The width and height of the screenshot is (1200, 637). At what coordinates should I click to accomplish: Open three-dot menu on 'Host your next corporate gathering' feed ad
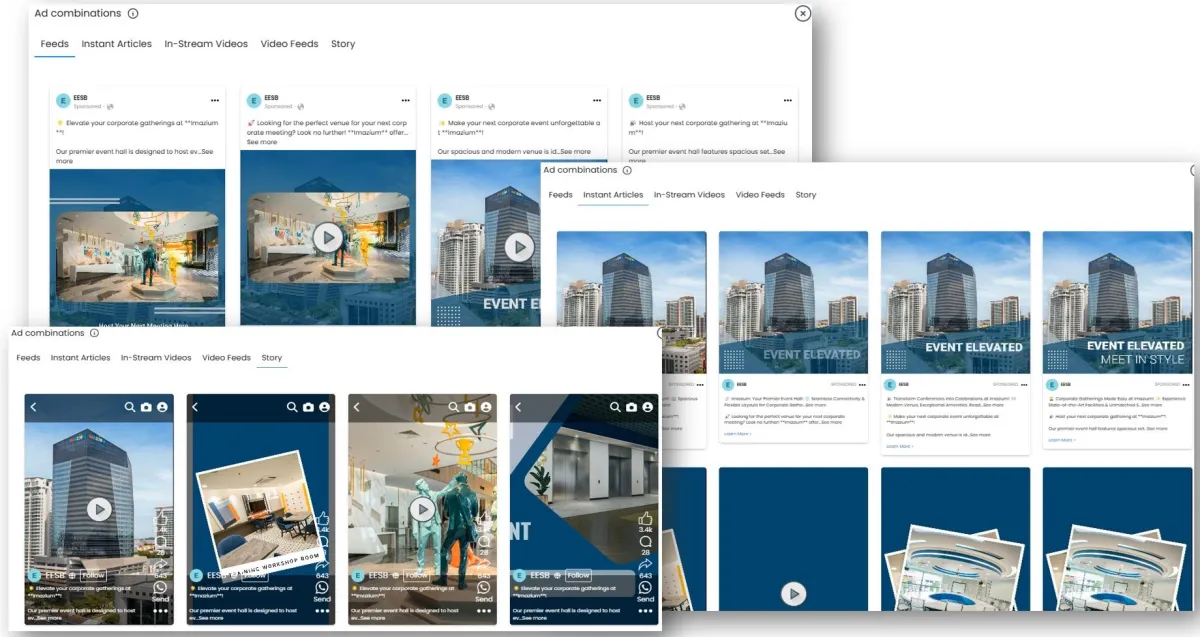(787, 101)
